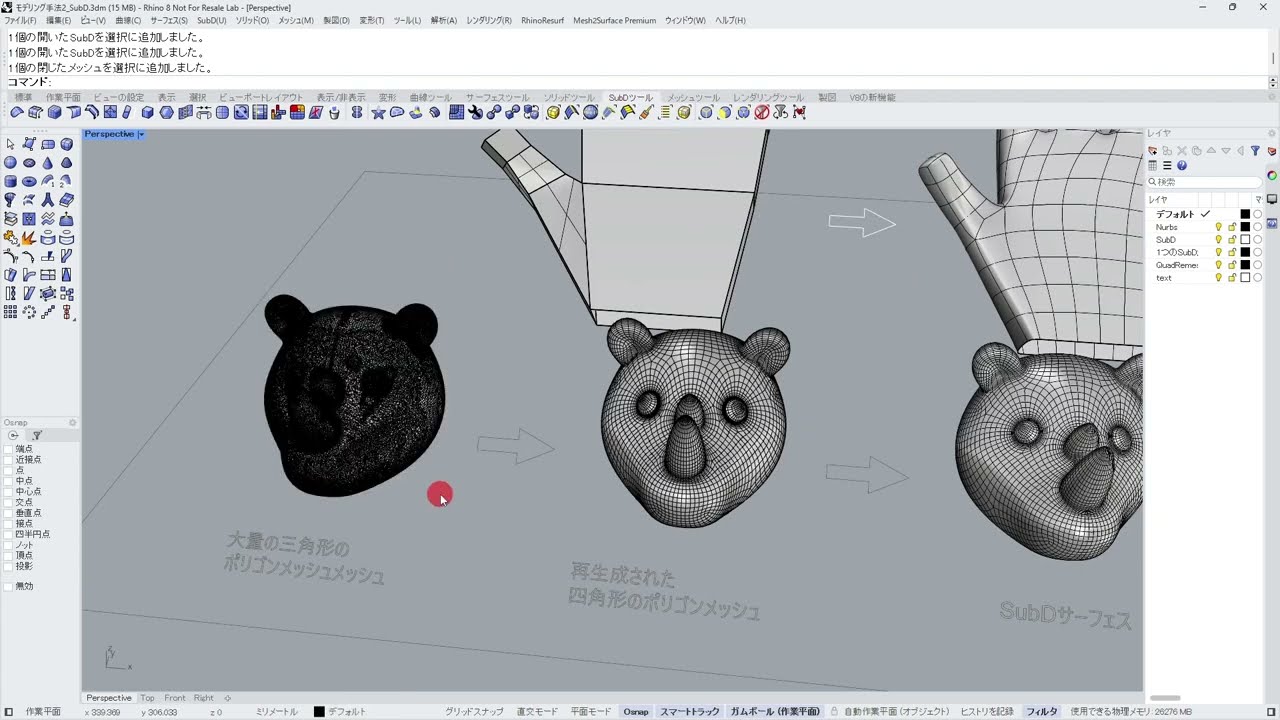Screen dimensions: 1280x720
Task: Click the explode tool in the left toolbar
Action: click(x=29, y=238)
